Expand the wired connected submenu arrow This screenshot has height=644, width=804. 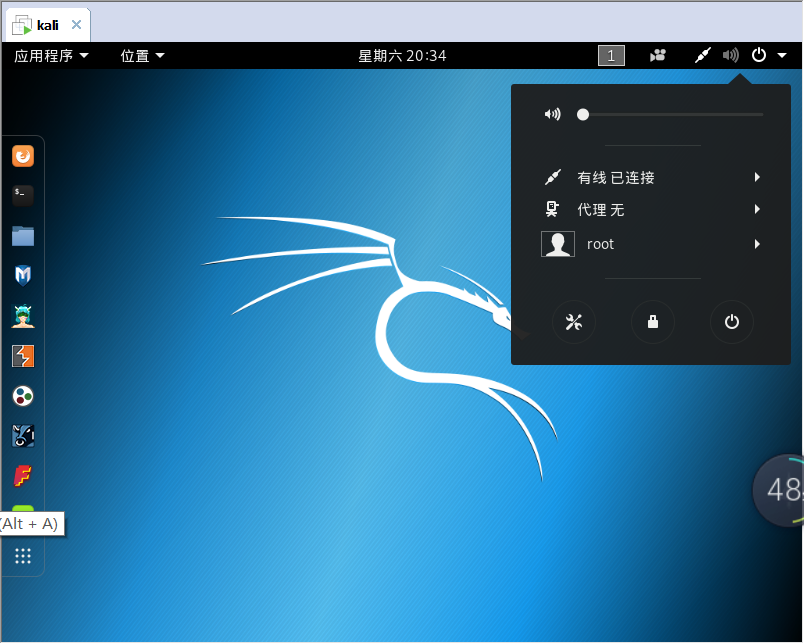click(x=757, y=177)
